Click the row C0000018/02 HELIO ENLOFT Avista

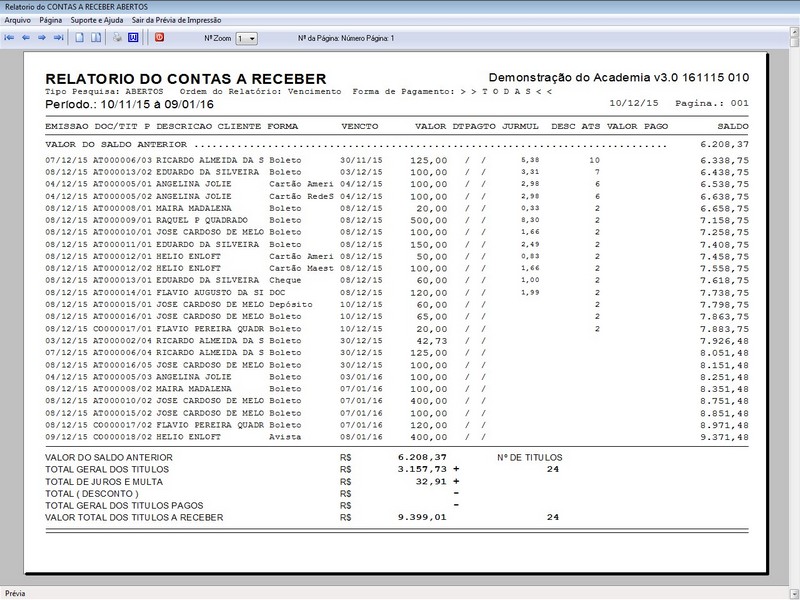pos(397,437)
